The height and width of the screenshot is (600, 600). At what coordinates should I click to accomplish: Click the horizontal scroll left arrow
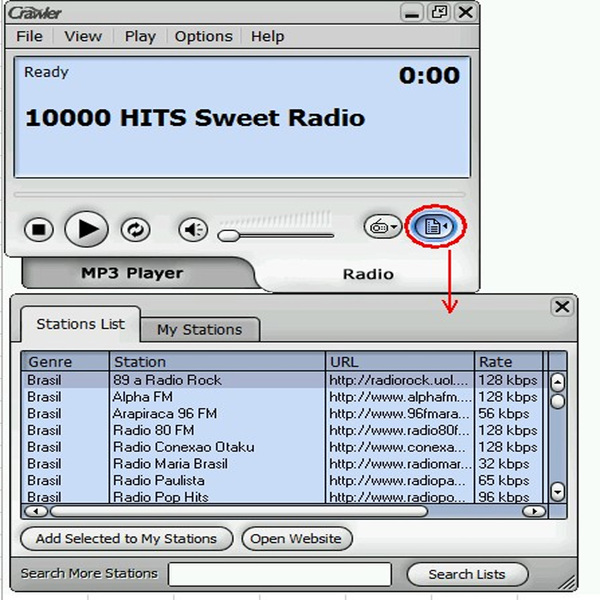(36, 511)
